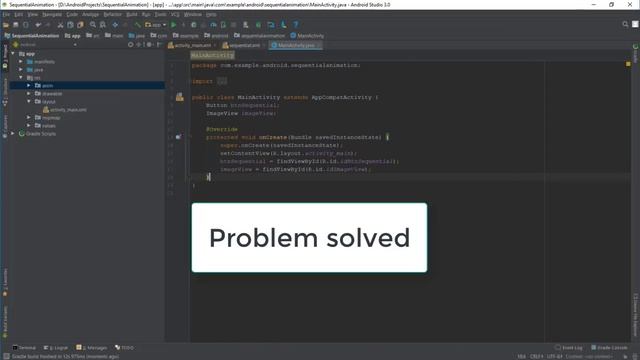The width and height of the screenshot is (640, 360).
Task: Click the override gutter icon next to onCreate
Action: pyautogui.click(x=178, y=137)
